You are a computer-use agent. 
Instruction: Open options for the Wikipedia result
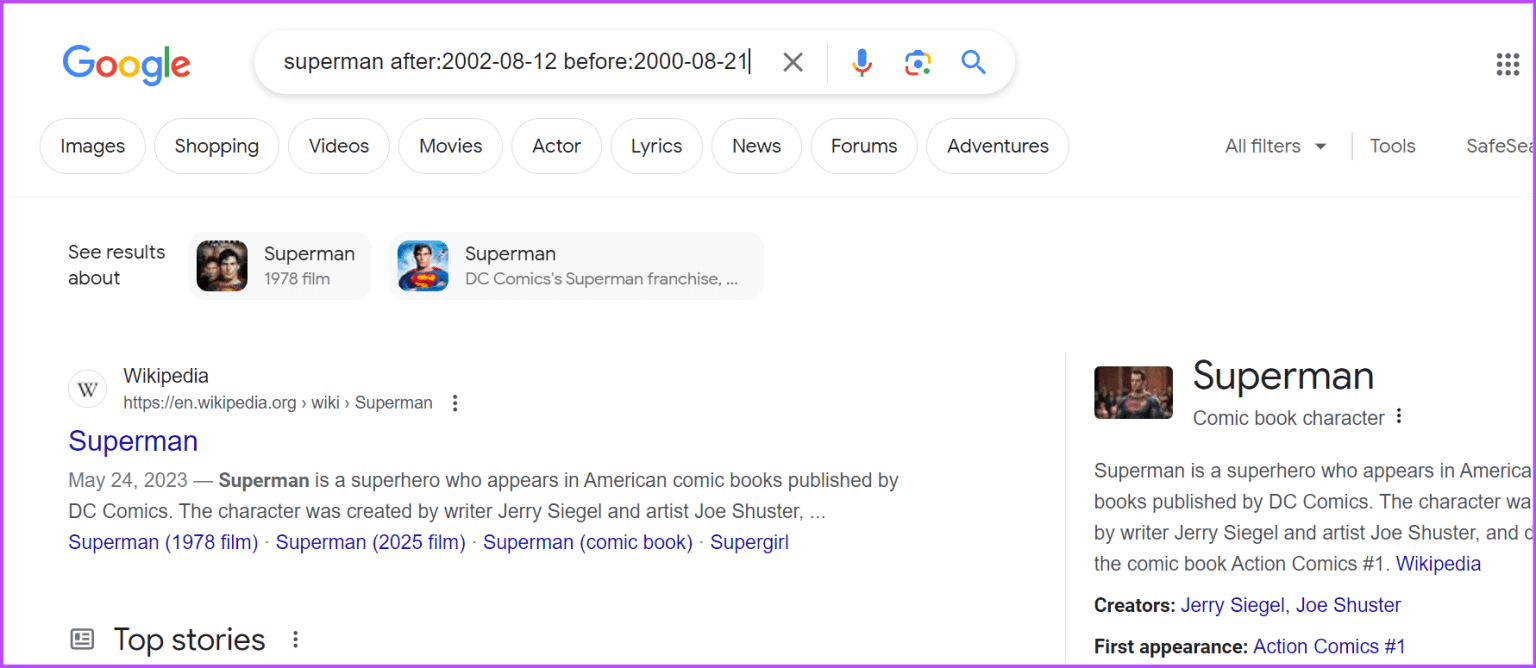(455, 402)
